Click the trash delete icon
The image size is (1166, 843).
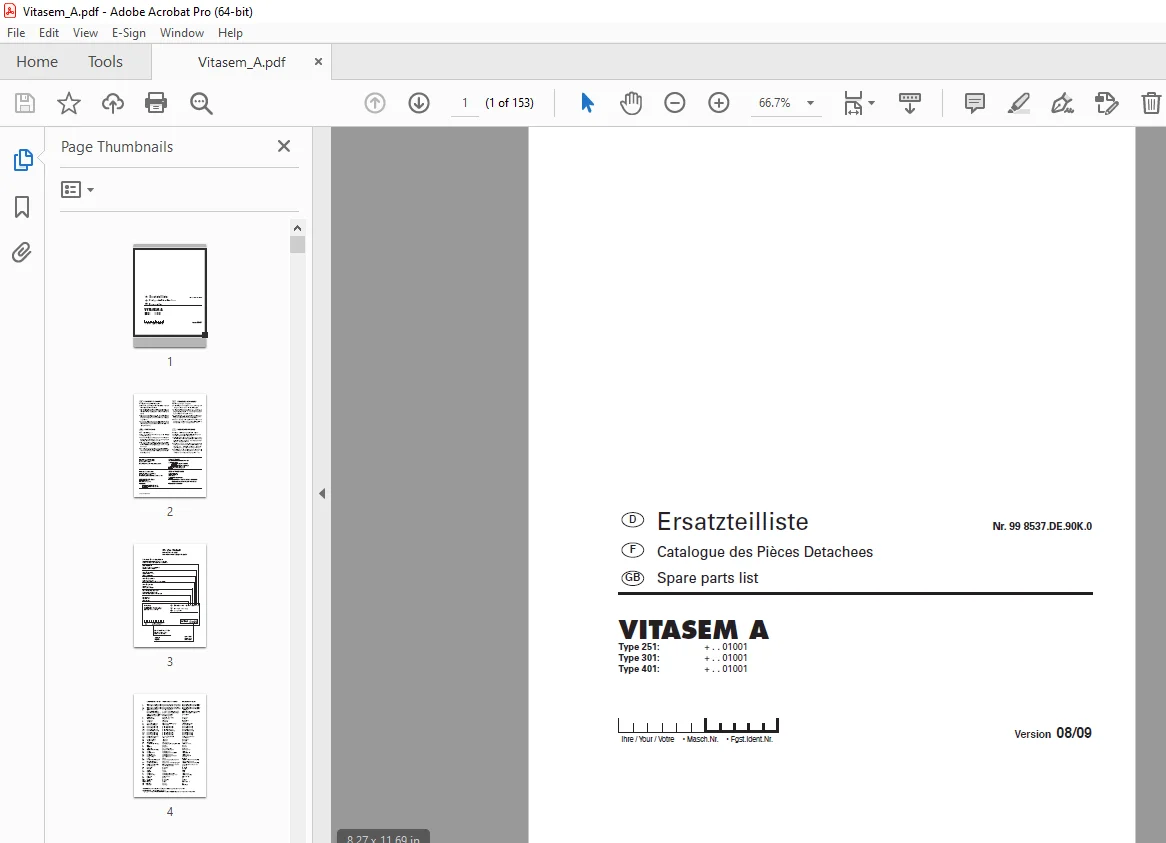[1150, 103]
